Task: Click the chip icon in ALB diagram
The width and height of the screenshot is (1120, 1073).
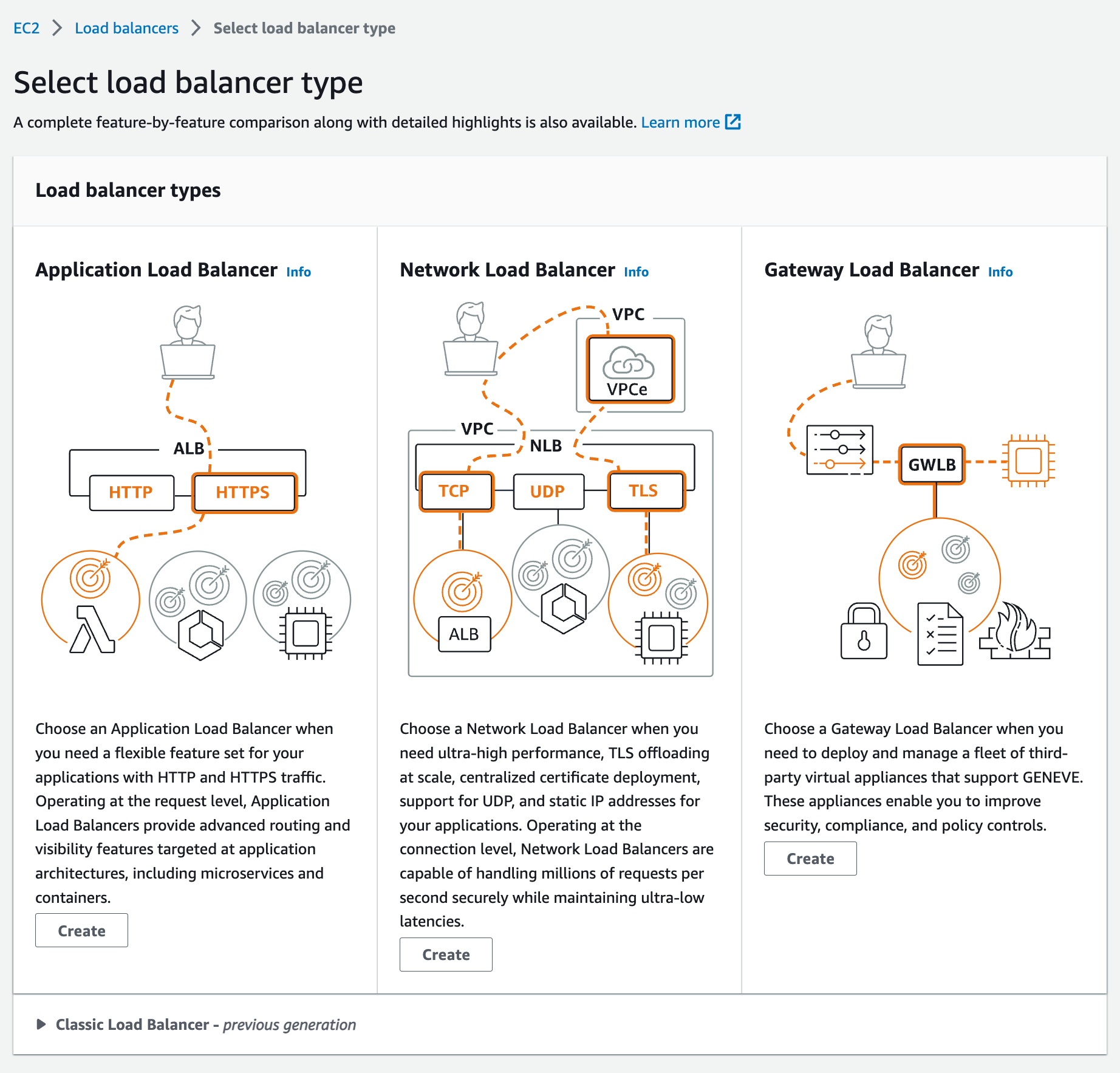Action: click(306, 634)
